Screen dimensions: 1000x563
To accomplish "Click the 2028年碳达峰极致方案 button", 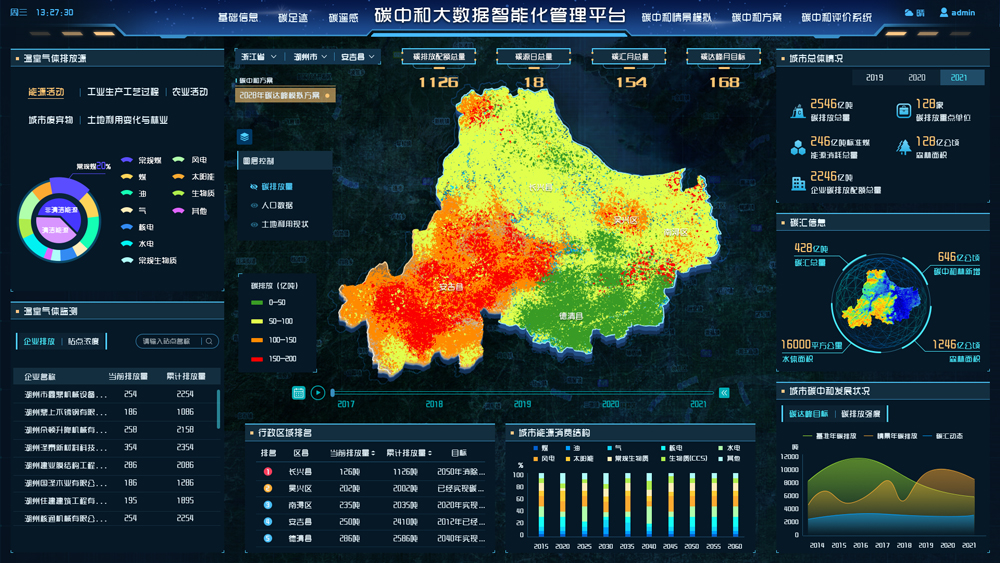I will (x=284, y=96).
